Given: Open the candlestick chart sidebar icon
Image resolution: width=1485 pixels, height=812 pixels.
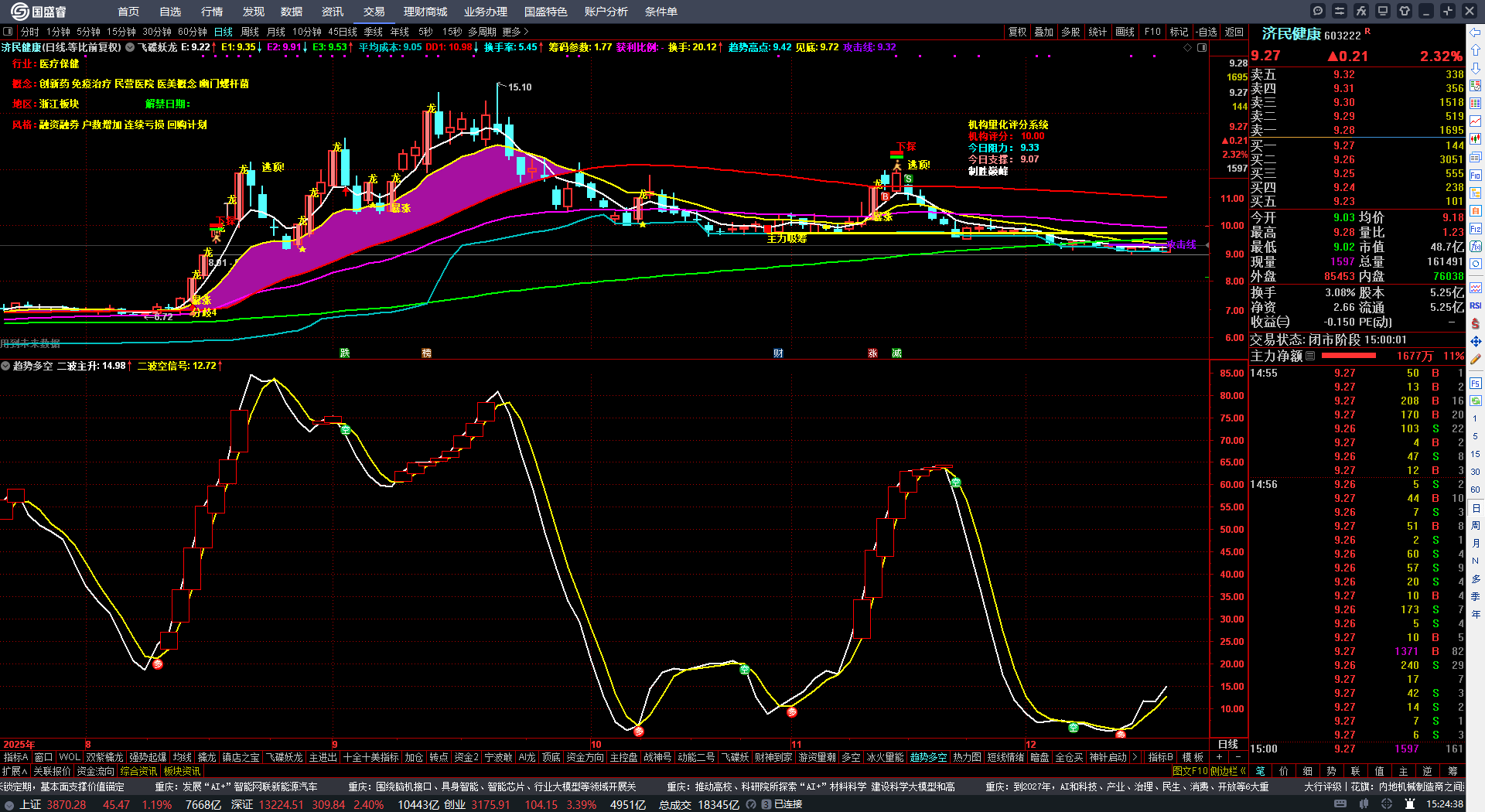Looking at the screenshot, I should coord(1476,139).
